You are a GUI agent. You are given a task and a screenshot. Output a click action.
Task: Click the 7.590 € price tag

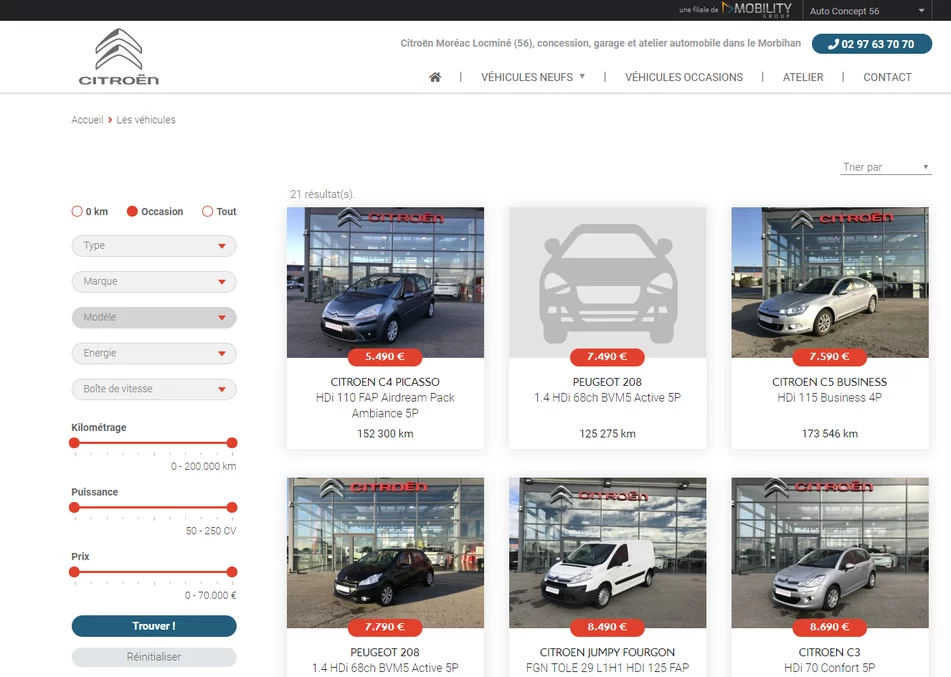tap(829, 357)
